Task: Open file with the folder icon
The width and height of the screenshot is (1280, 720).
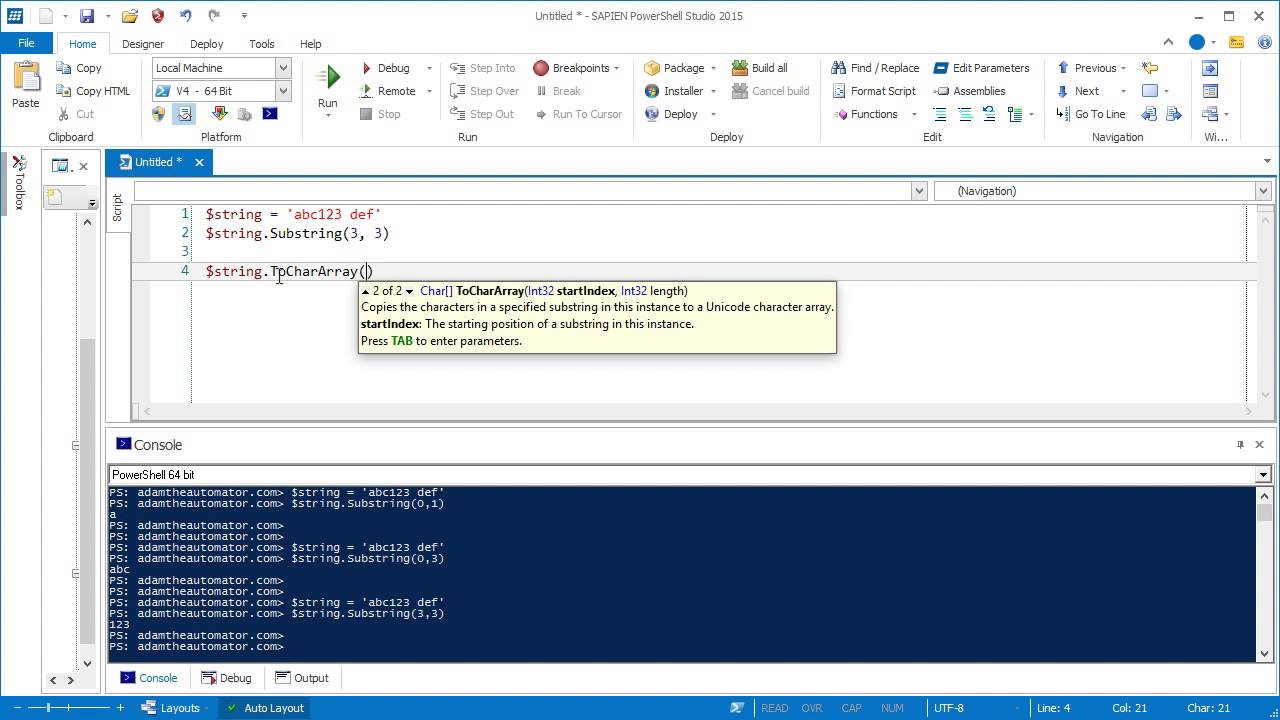Action: pyautogui.click(x=130, y=16)
